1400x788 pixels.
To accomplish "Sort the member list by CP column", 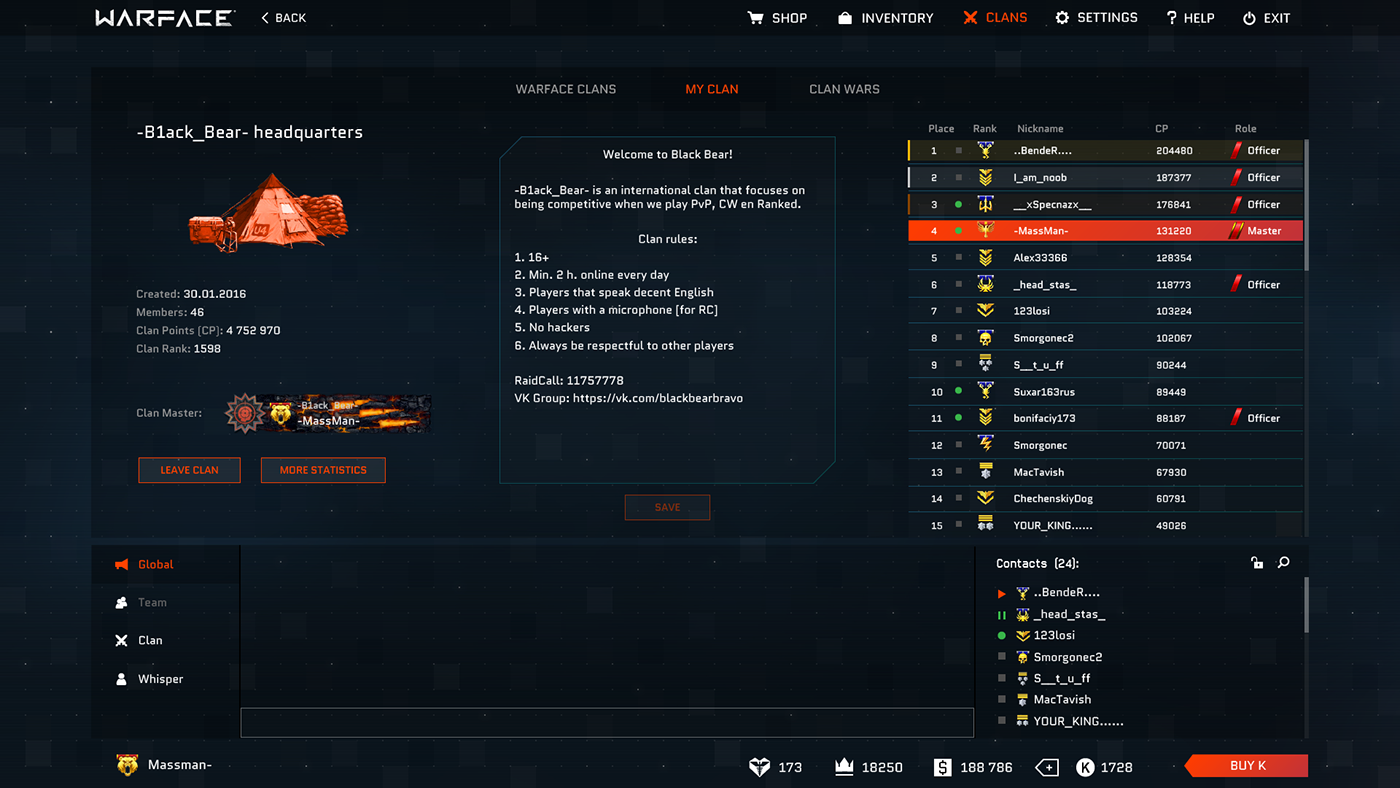I will [1162, 129].
